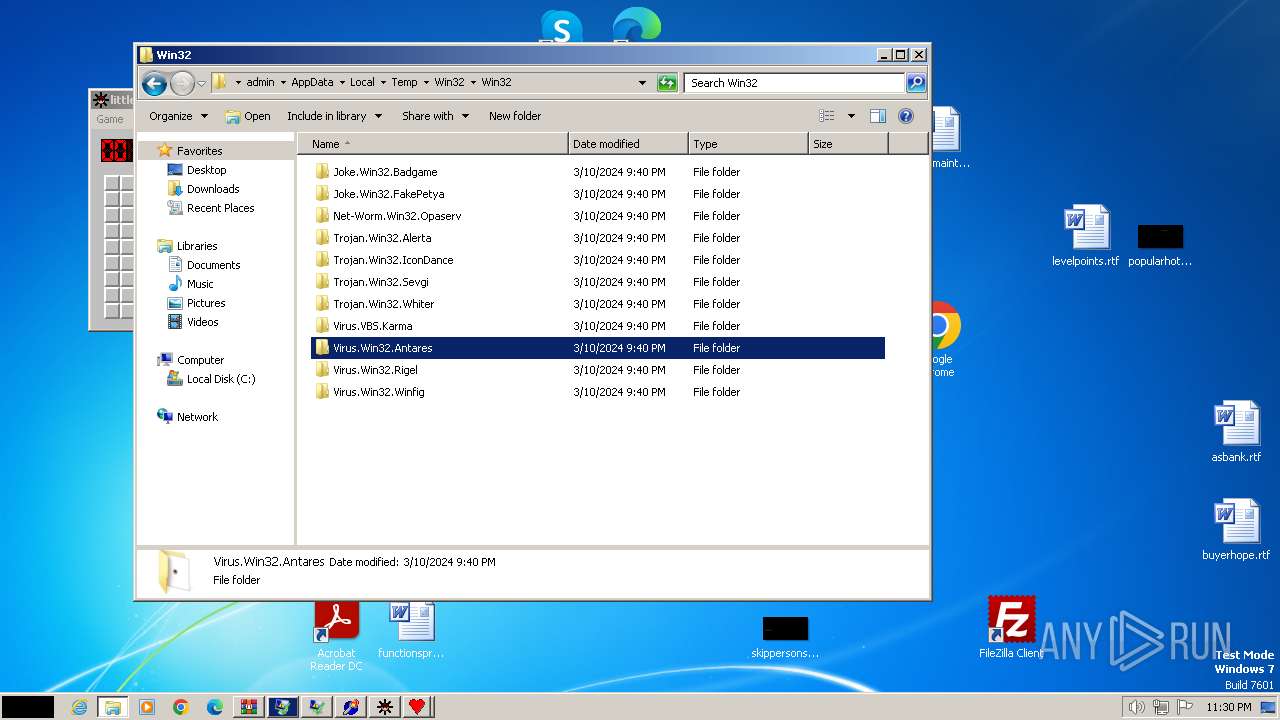The height and width of the screenshot is (720, 1280).
Task: Expand the Share with menu
Action: (435, 116)
